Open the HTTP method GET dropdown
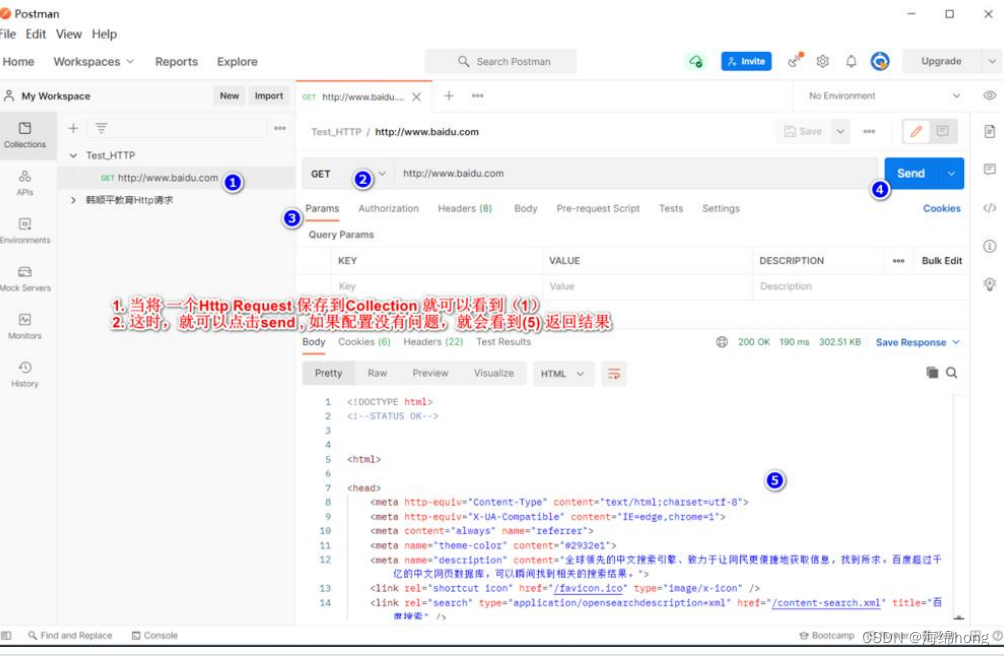Image resolution: width=1004 pixels, height=656 pixels. [x=348, y=173]
